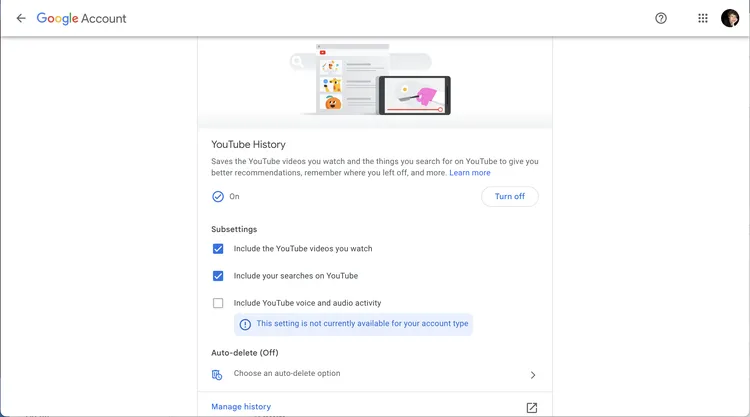The height and width of the screenshot is (417, 750).
Task: Expand the auto-delete chevron arrow
Action: point(532,375)
